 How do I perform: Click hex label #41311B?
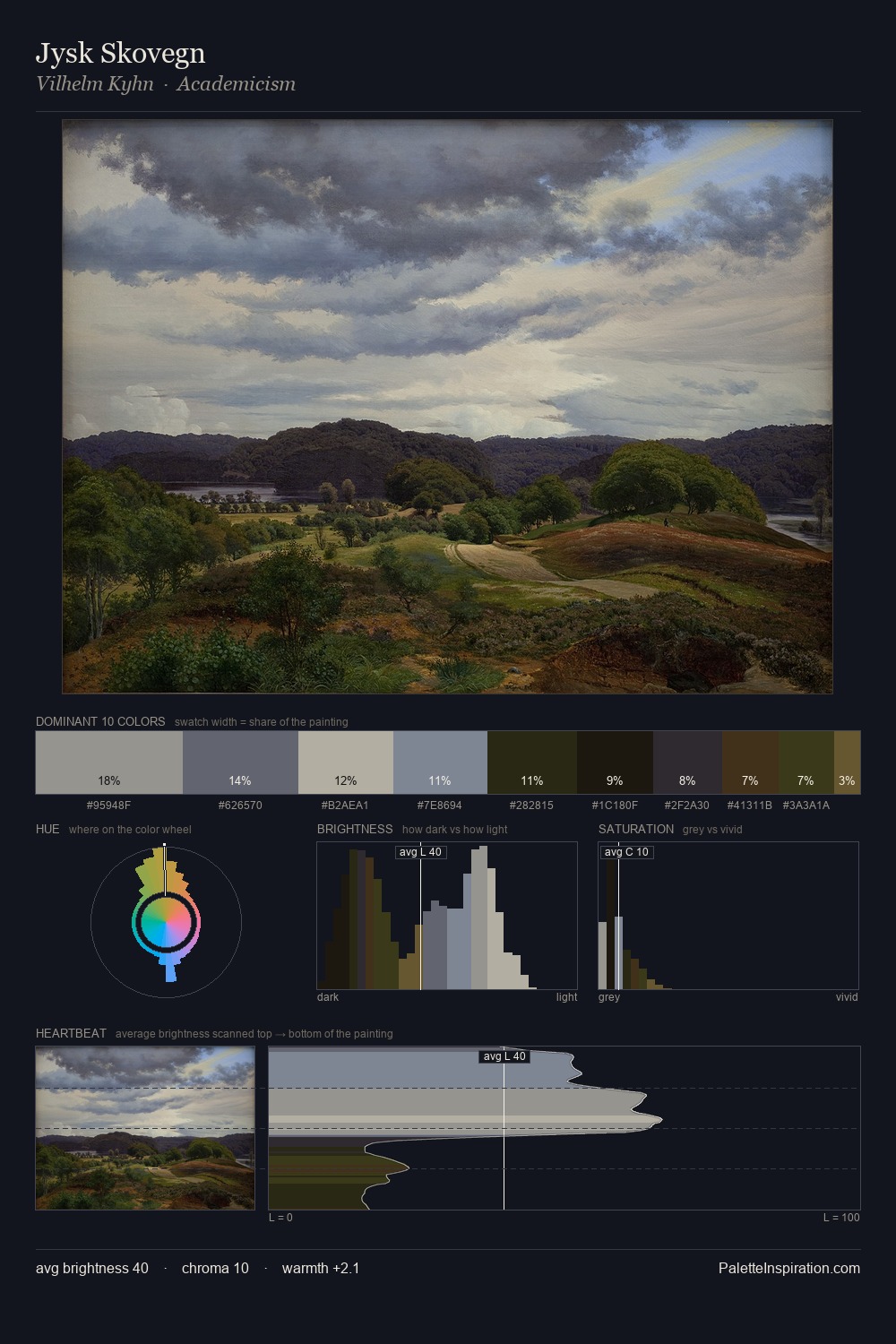click(x=750, y=805)
